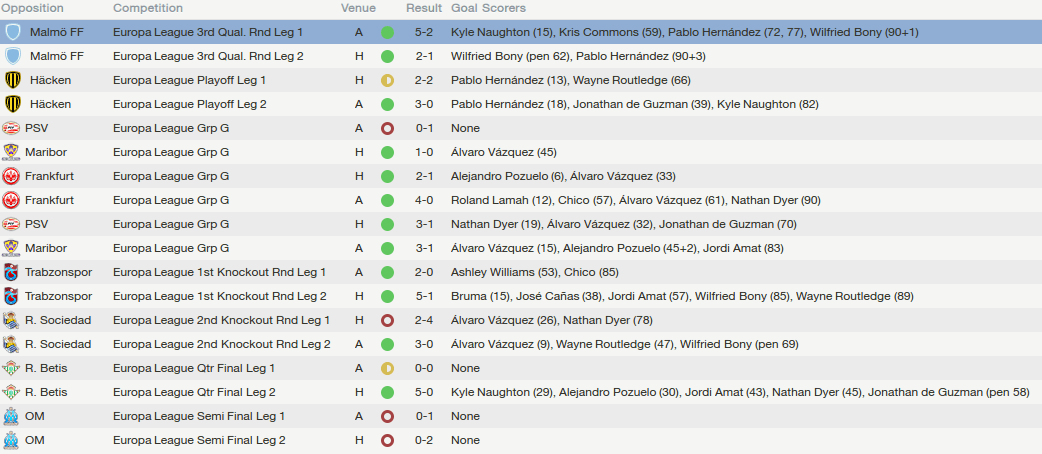Click Häcken badge in Playoff Leg 1 row
The image size is (1042, 454).
pos(12,80)
